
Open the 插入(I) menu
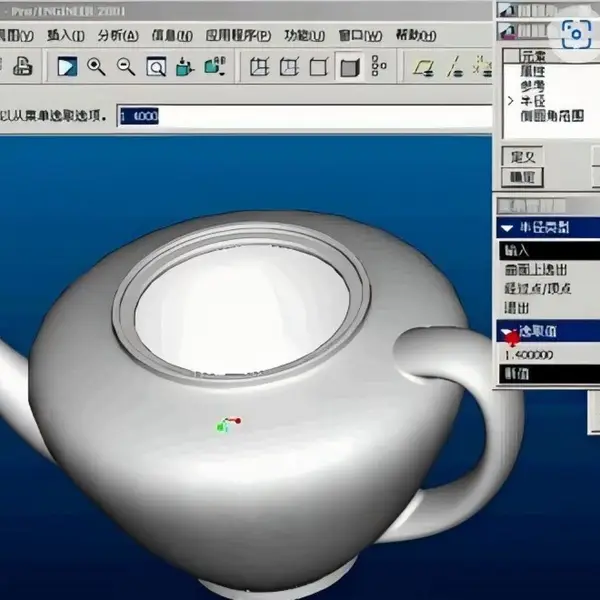click(66, 36)
